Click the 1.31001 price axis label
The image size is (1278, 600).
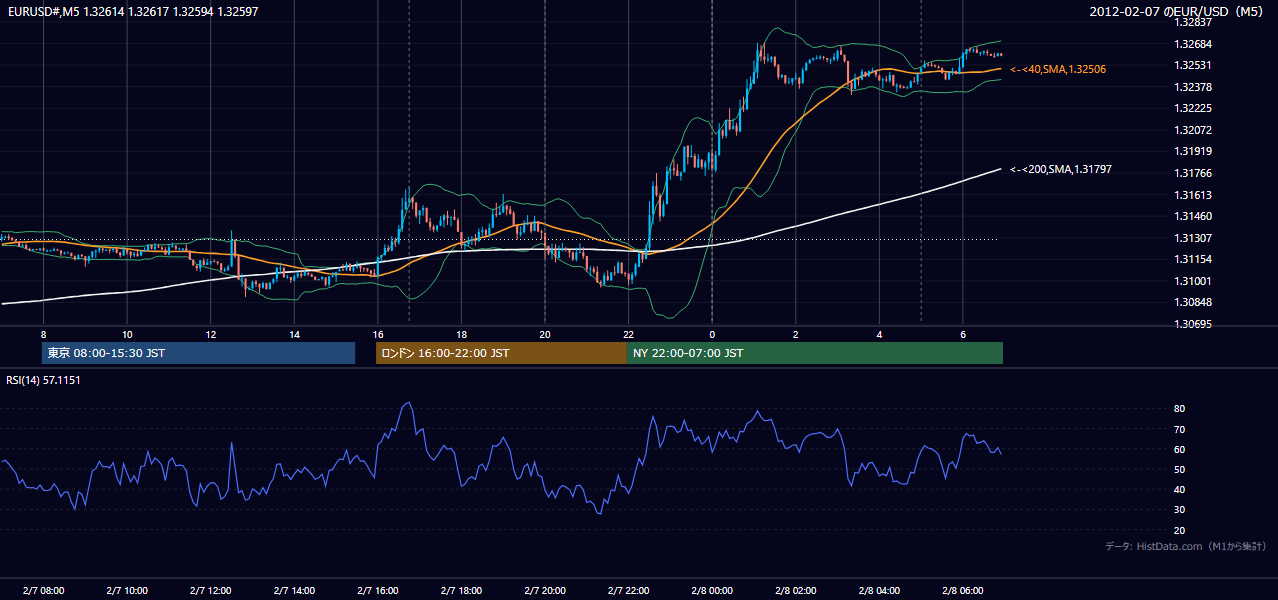1195,282
